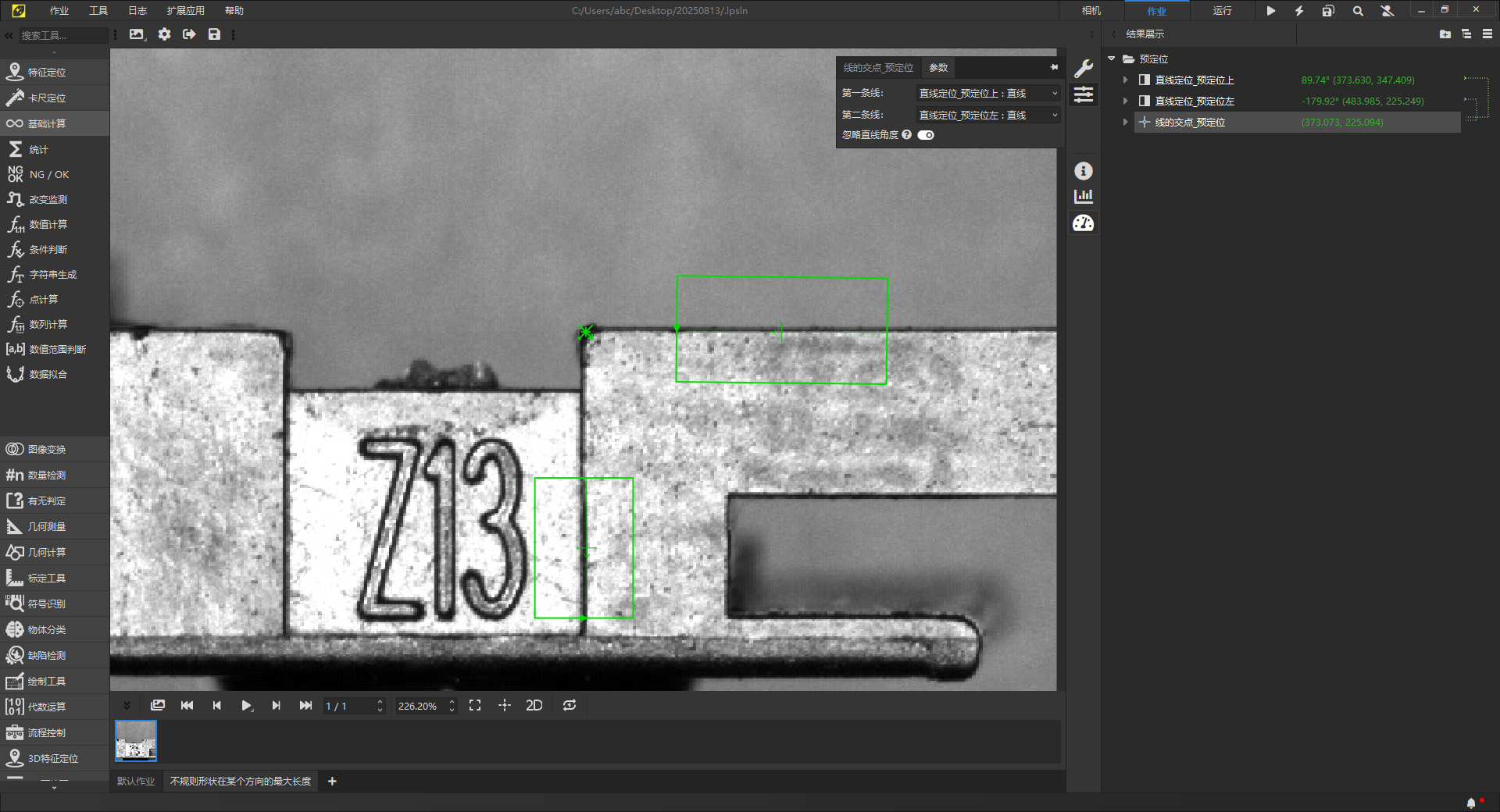Open the 缺陷检测 defect detection tools
Viewport: 1500px width, 812px height.
tap(47, 656)
